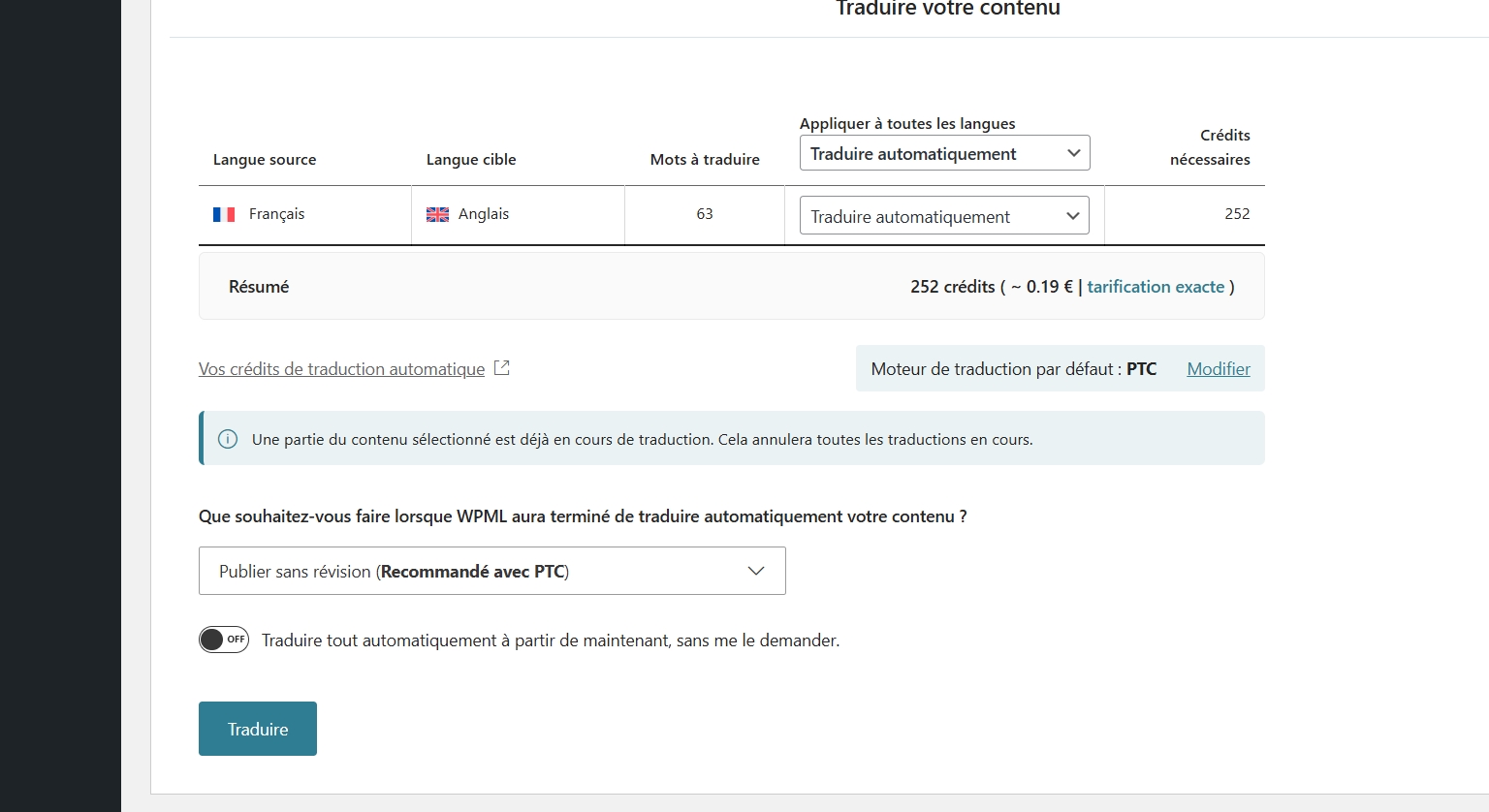Click the external link icon beside translation credits
This screenshot has width=1489, height=812.
click(x=502, y=368)
